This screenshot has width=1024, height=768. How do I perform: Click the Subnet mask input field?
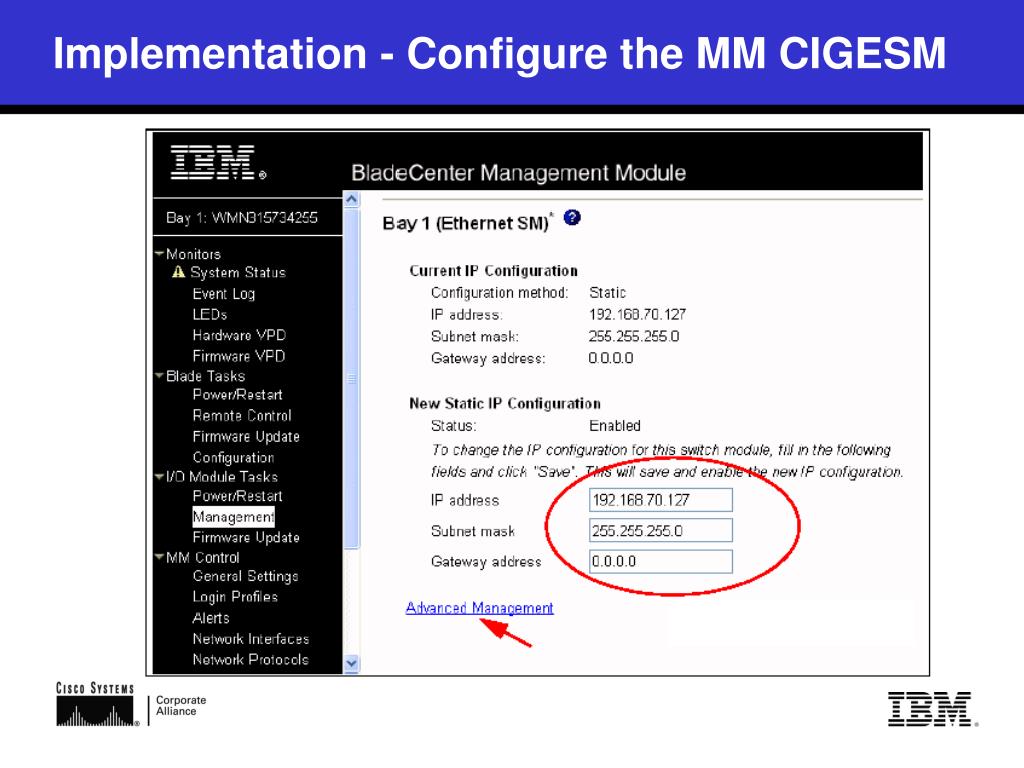coord(661,530)
